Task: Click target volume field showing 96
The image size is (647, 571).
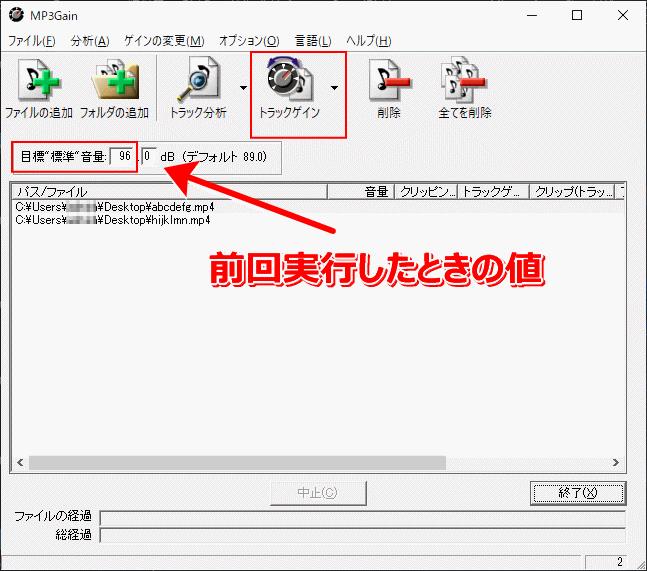Action: pyautogui.click(x=123, y=156)
